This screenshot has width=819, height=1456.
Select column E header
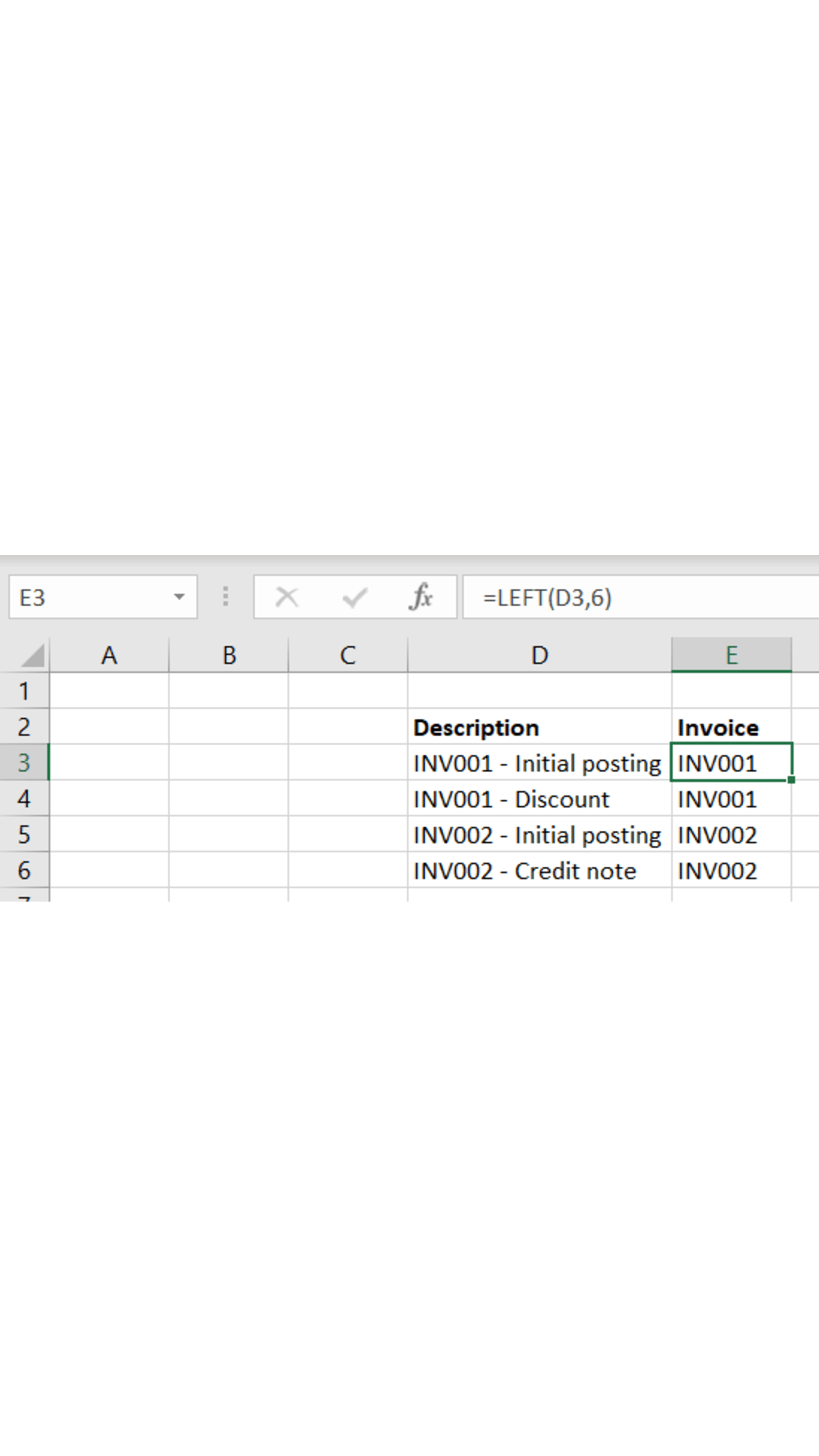tap(731, 656)
